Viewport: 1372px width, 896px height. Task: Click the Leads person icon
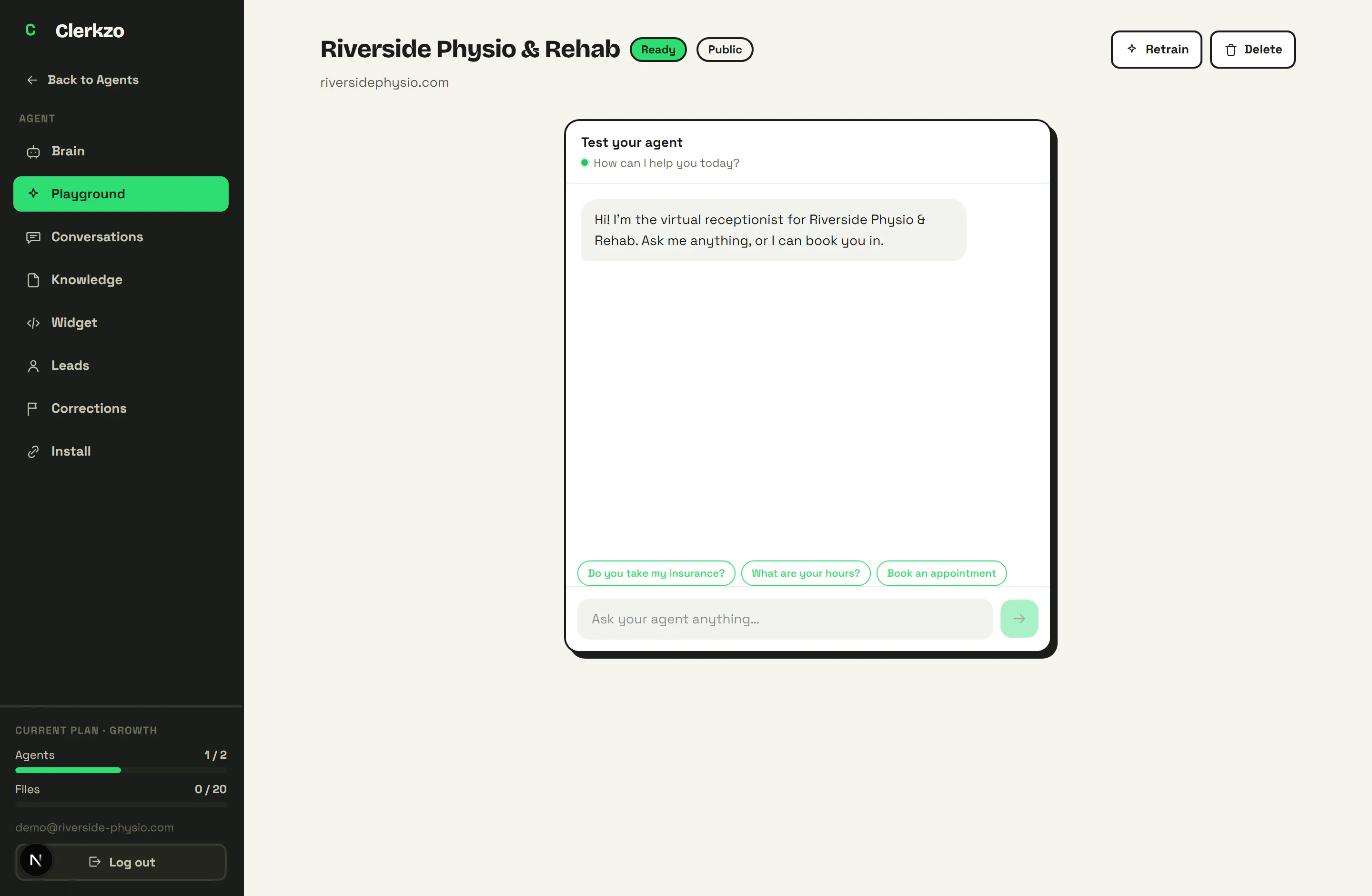pos(33,366)
